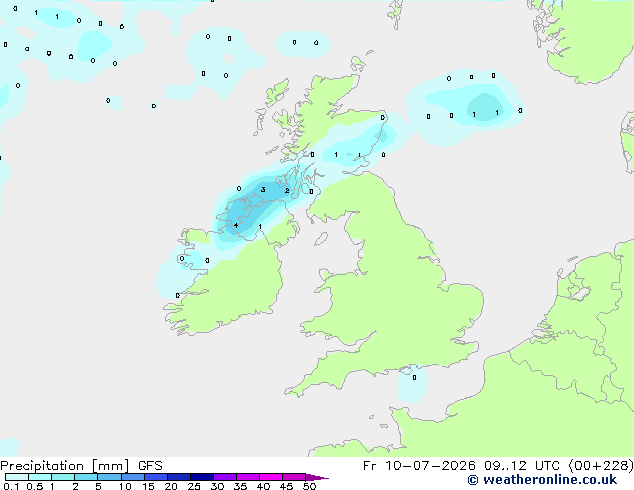634x490 pixels.
Task: Click the '(00+228)' forecast offset text
Action: 601,466
